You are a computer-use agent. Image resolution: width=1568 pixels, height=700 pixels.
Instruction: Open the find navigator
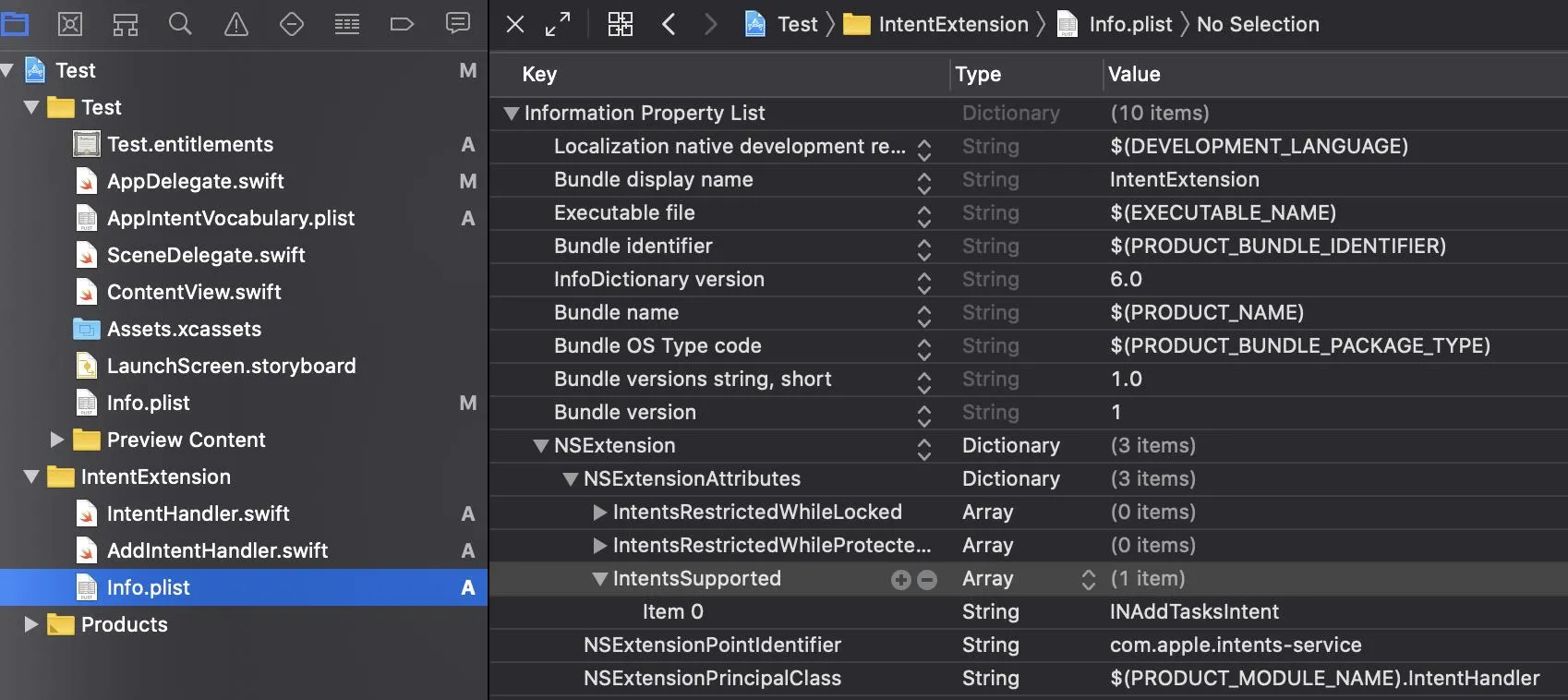[x=181, y=24]
